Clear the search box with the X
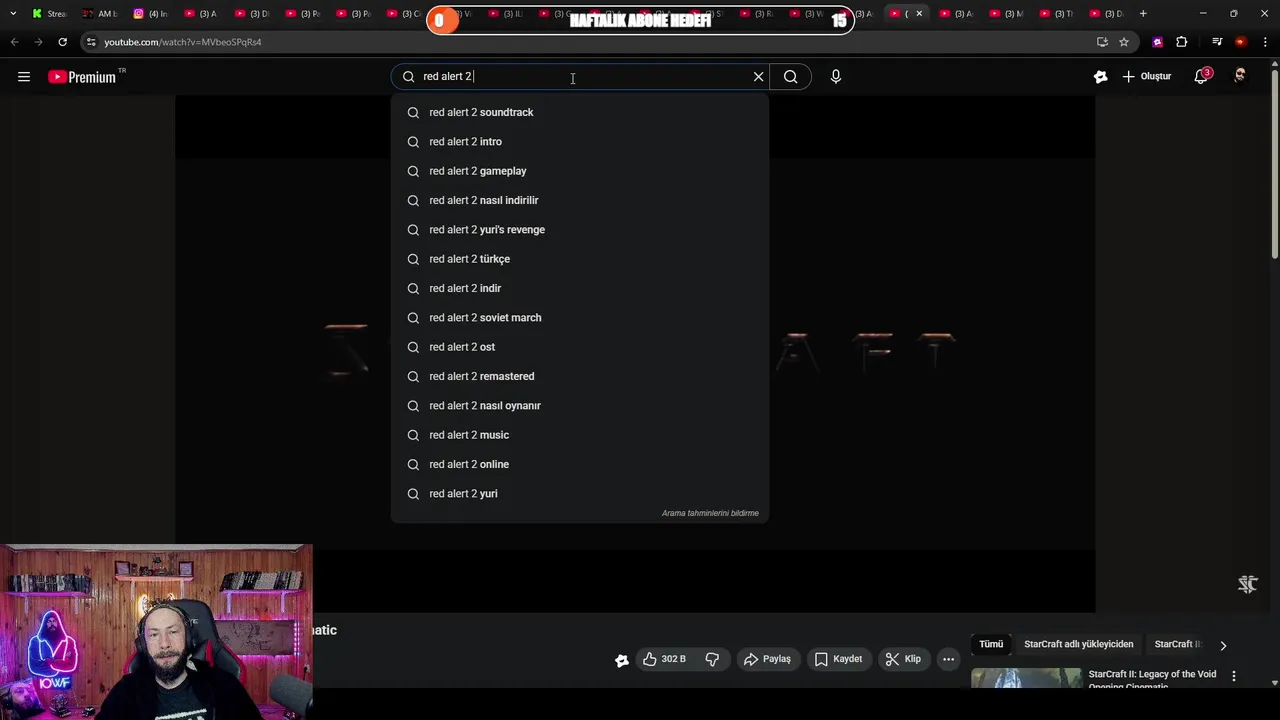 [x=758, y=77]
